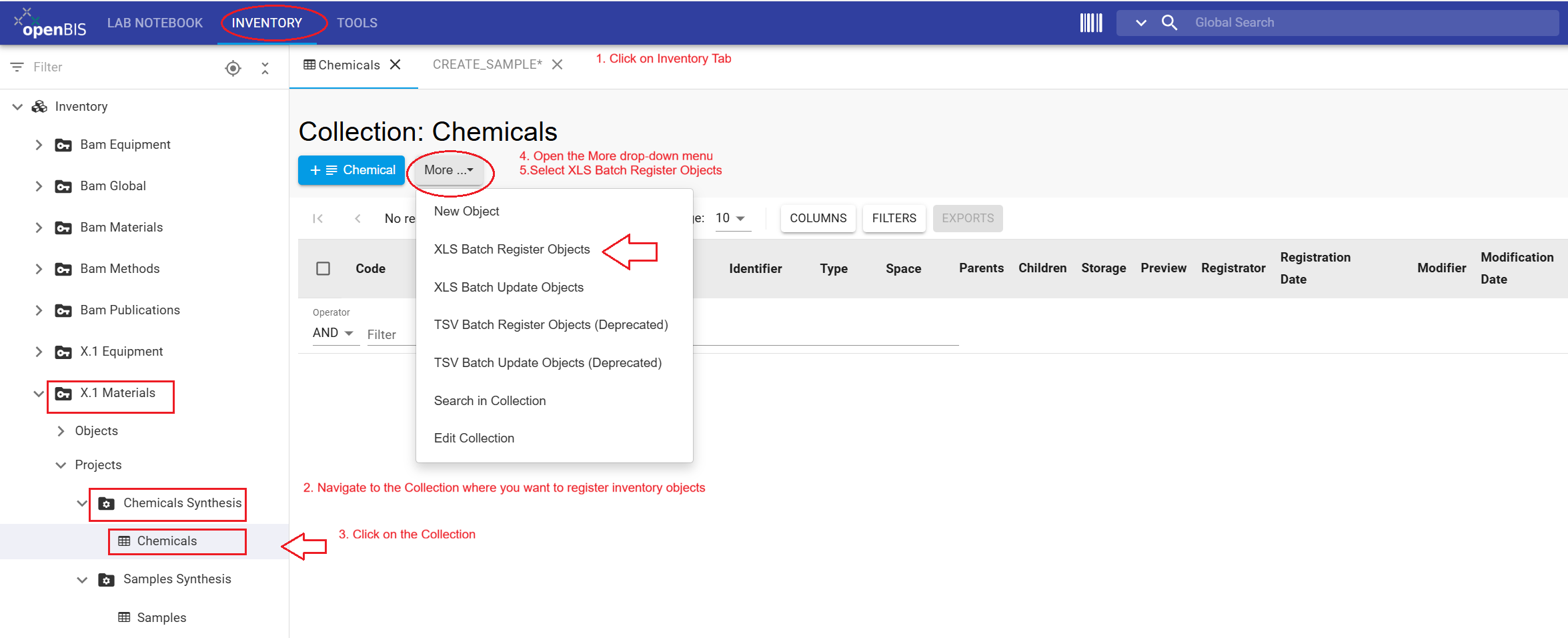Open the barcode scanner icon

[x=1091, y=23]
